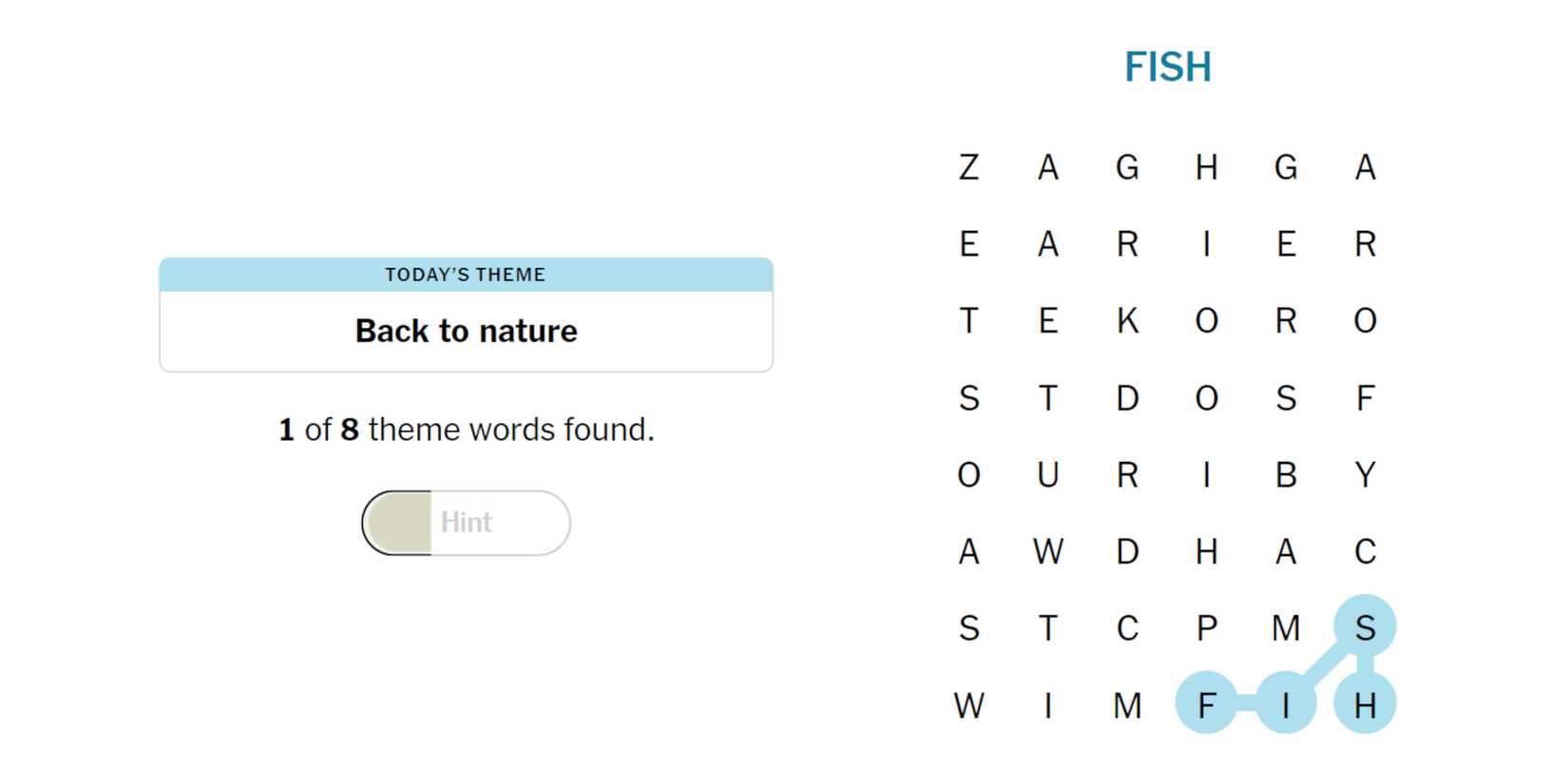Select the letter Z in the grid
This screenshot has height=784, width=1568.
click(x=968, y=167)
